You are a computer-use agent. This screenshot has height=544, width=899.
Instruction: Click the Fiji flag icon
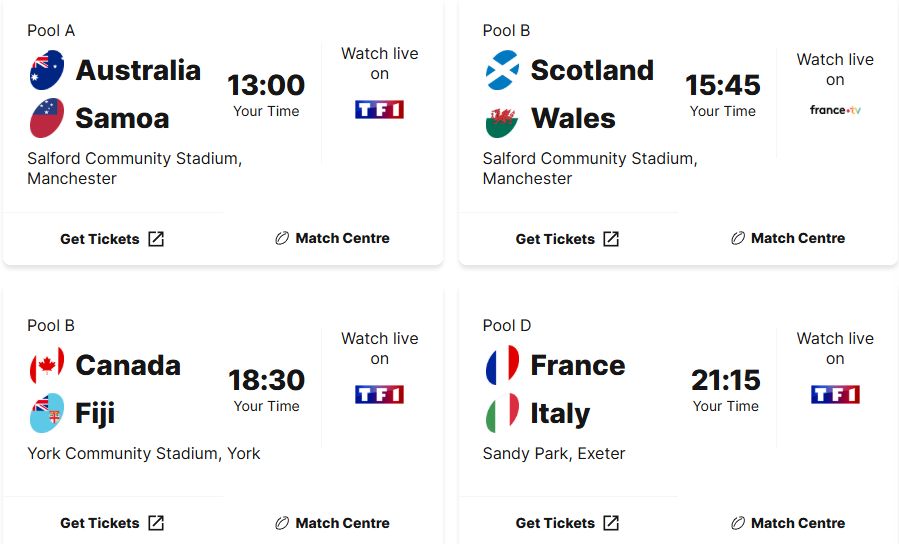point(47,413)
